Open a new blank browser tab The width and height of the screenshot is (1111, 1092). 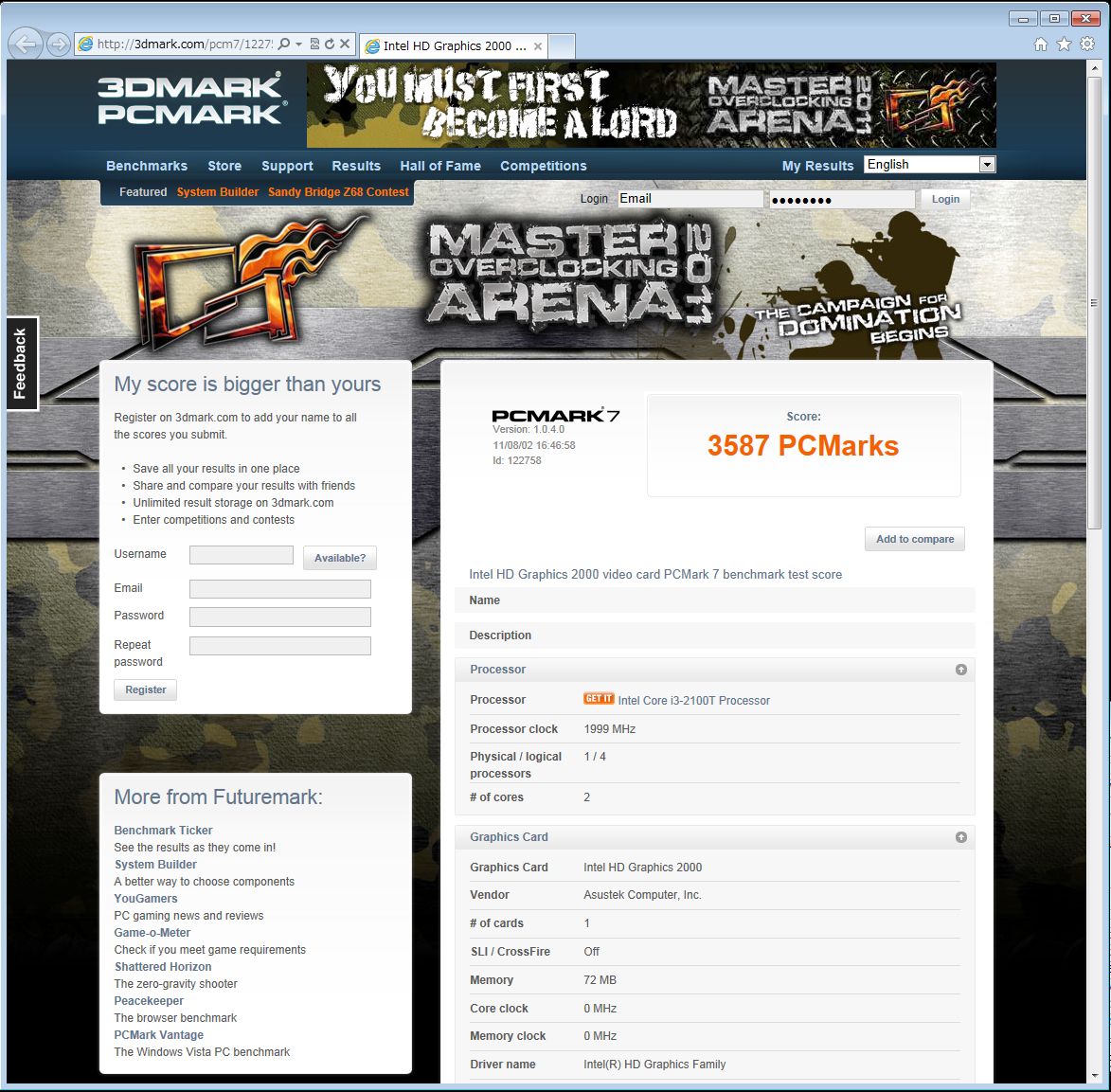click(561, 46)
